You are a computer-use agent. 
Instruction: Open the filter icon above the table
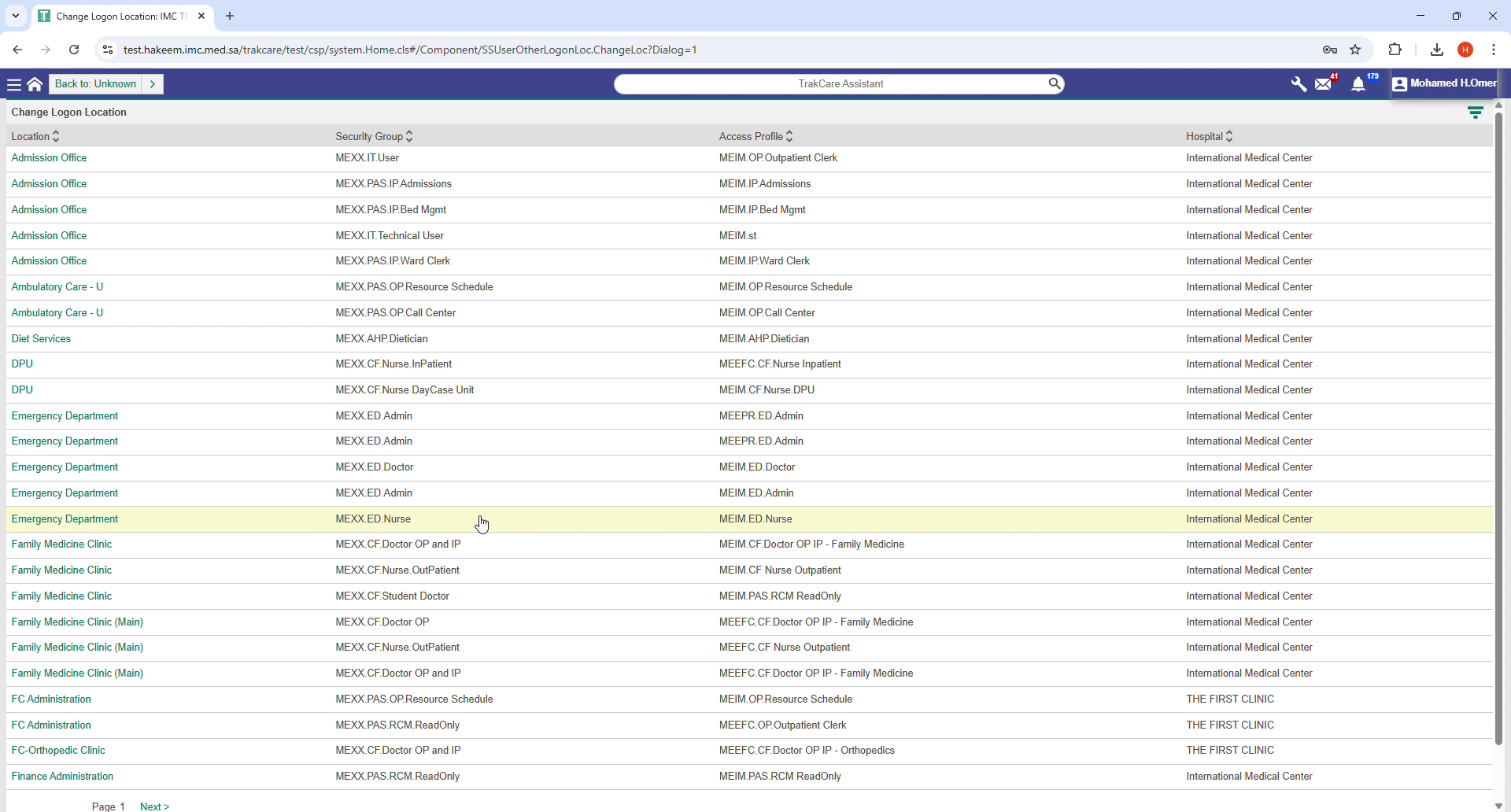(1476, 112)
